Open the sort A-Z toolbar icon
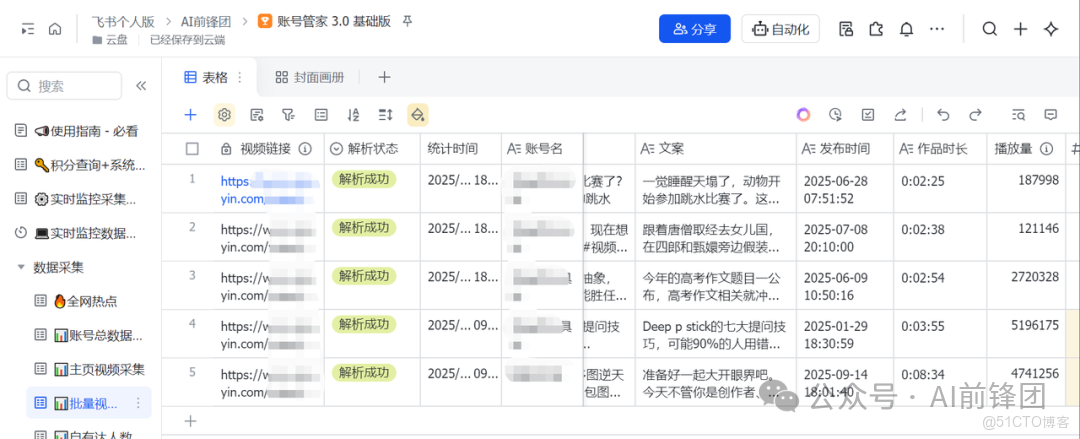The height and width of the screenshot is (439, 1080). pos(353,115)
